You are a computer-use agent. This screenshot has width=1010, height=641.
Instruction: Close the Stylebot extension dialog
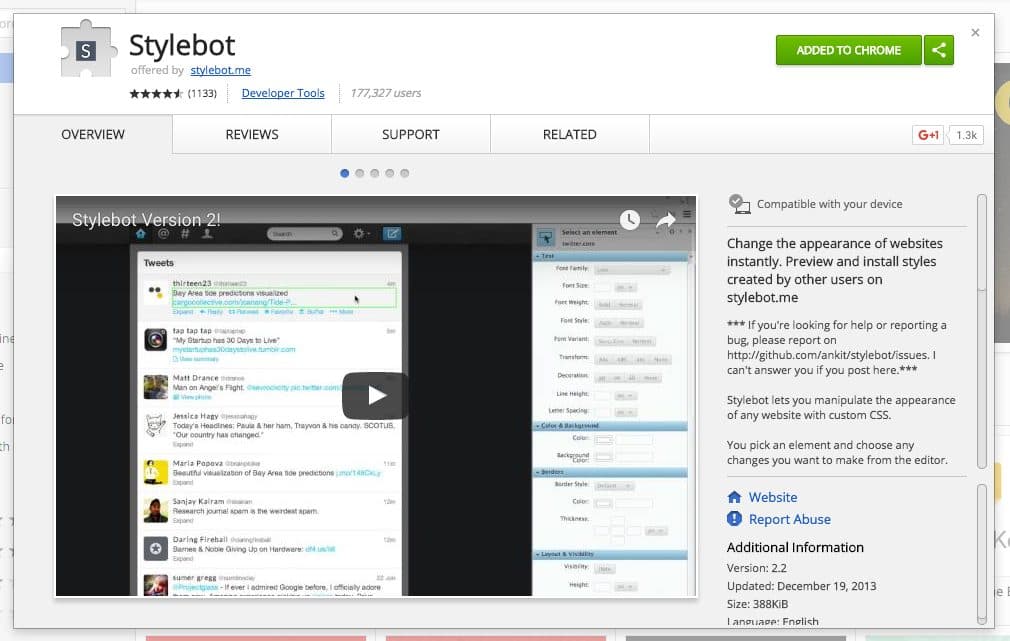tap(975, 33)
